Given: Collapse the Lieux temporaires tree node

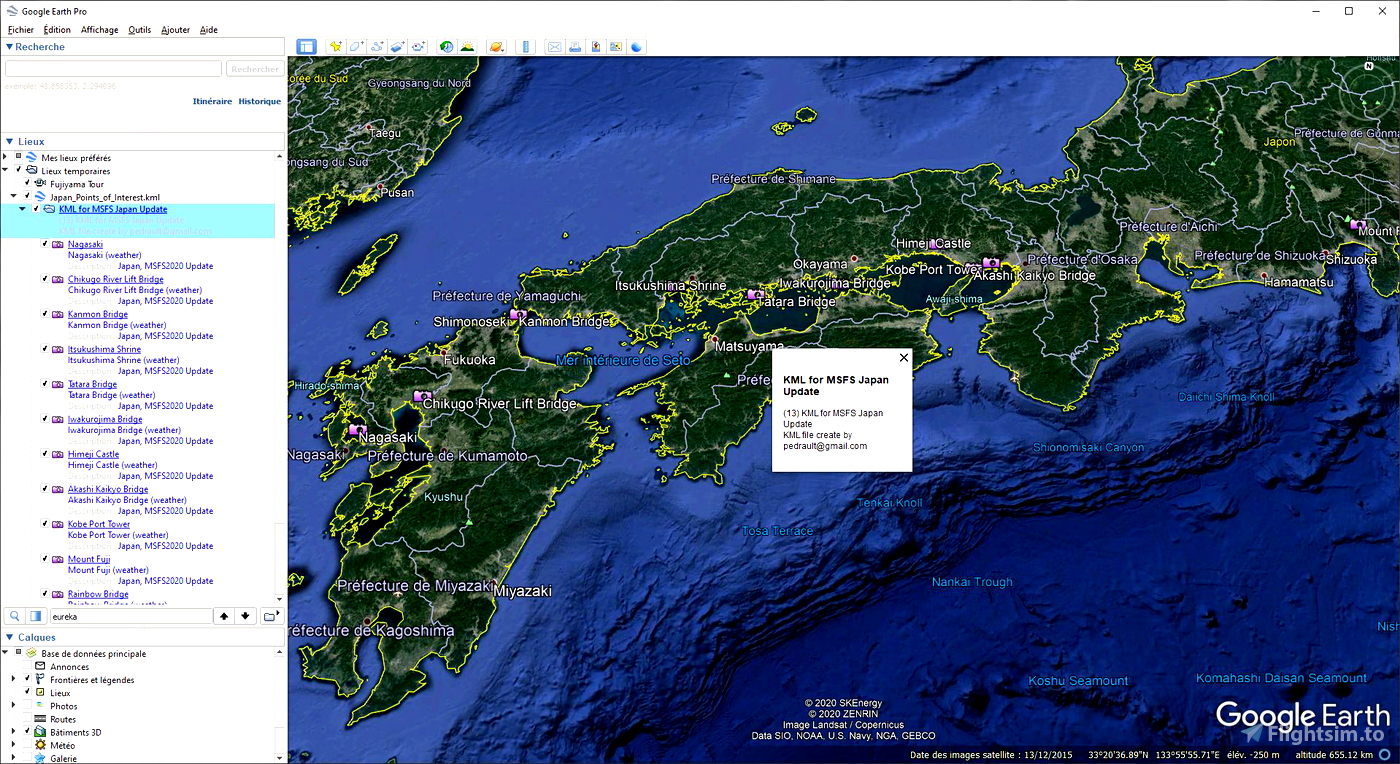Looking at the screenshot, I should pyautogui.click(x=6, y=170).
